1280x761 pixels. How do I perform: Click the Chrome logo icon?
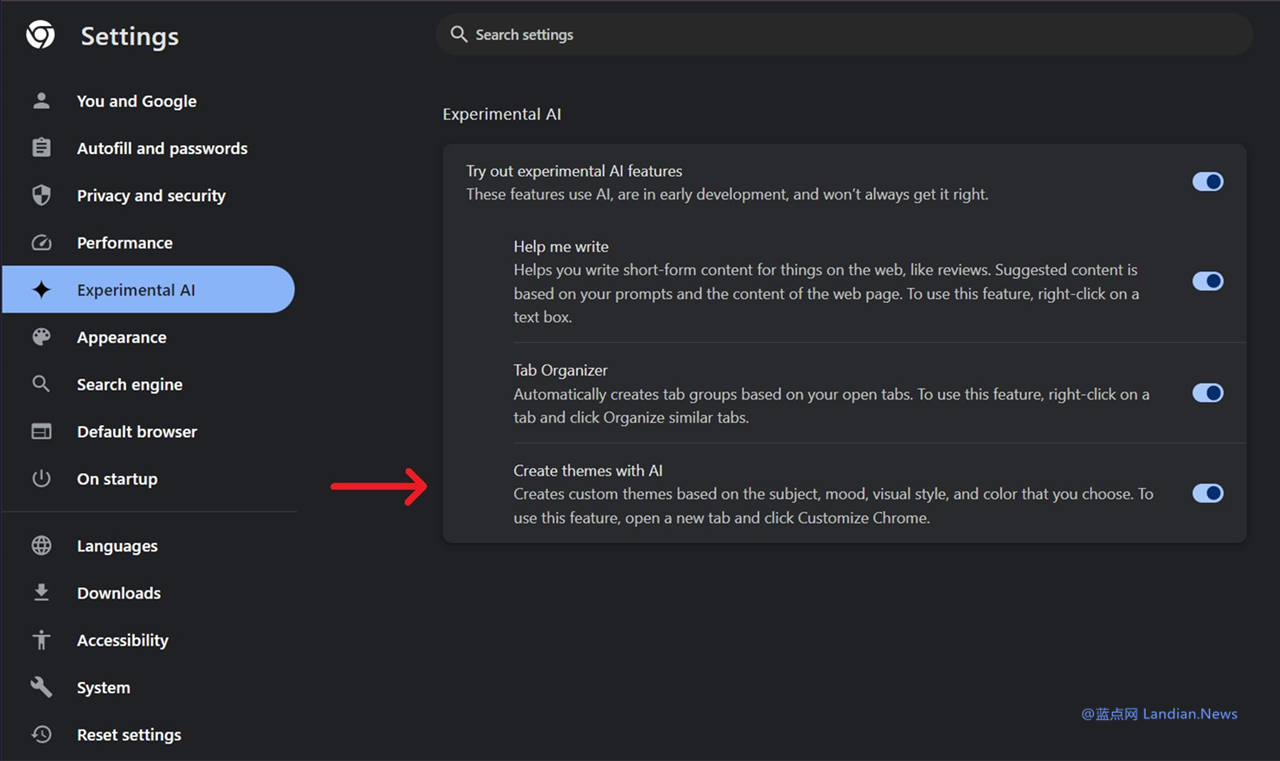[x=41, y=36]
